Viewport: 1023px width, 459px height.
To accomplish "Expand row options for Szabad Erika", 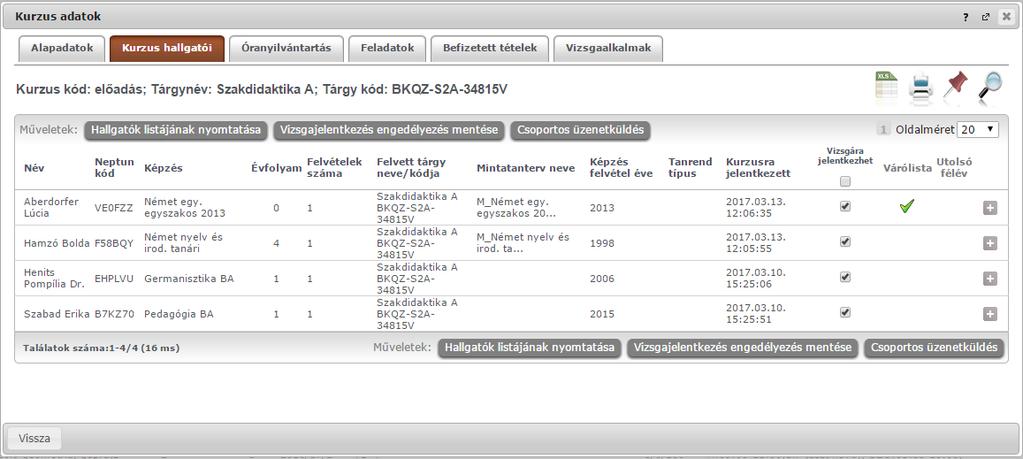I will (x=990, y=314).
